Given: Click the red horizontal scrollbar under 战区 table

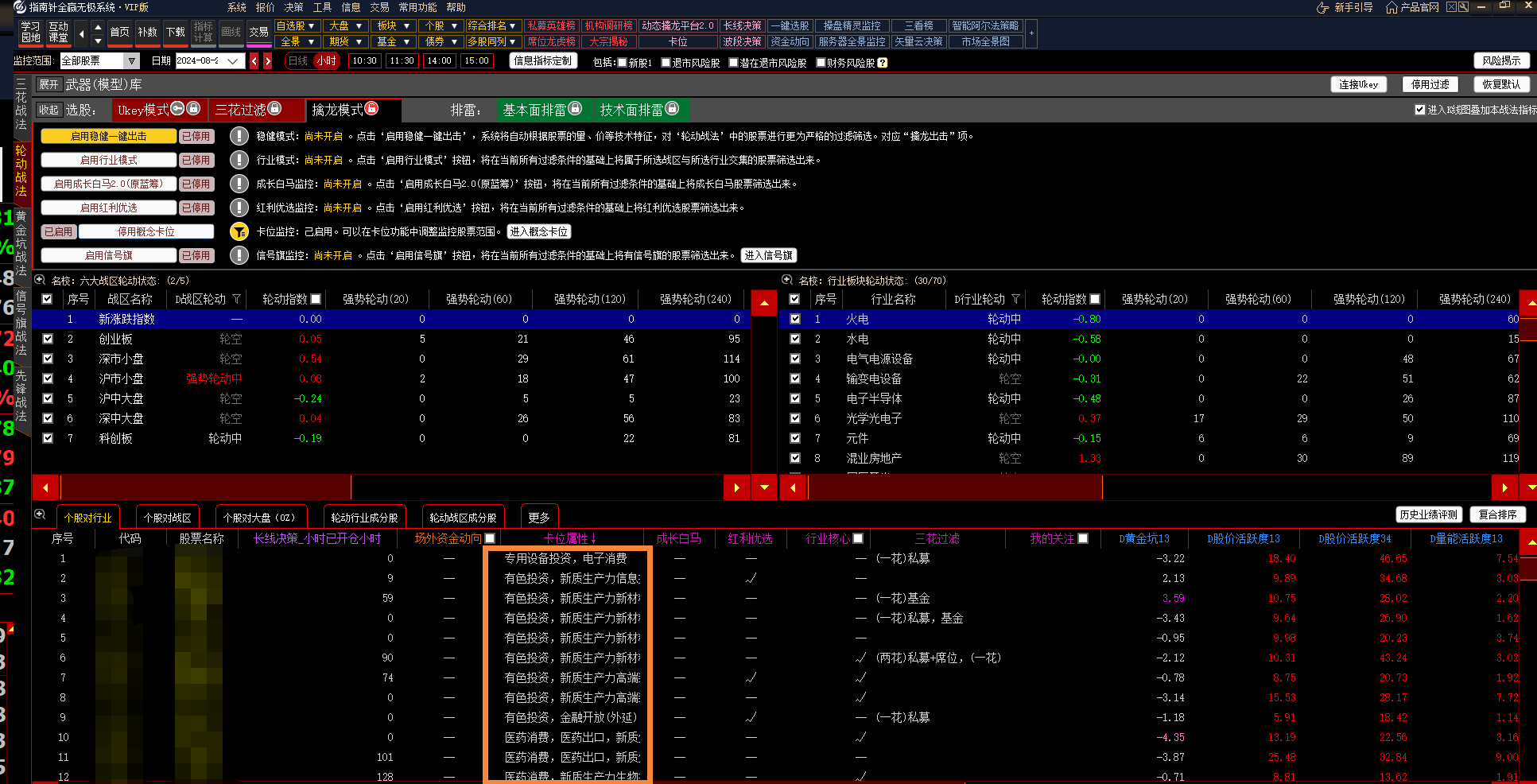Looking at the screenshot, I should tap(206, 487).
